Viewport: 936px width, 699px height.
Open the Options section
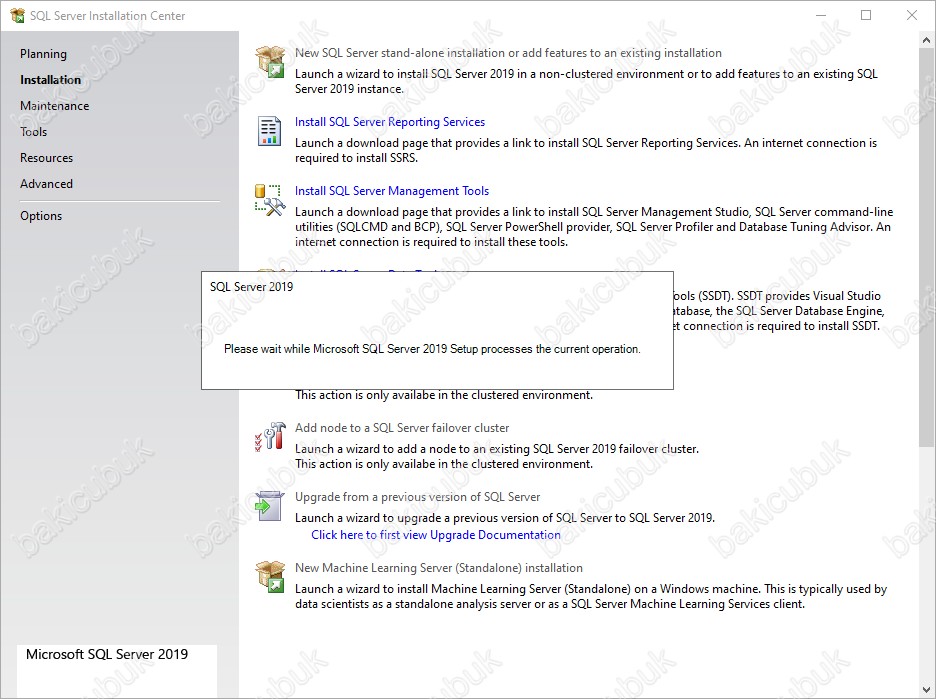click(x=41, y=215)
